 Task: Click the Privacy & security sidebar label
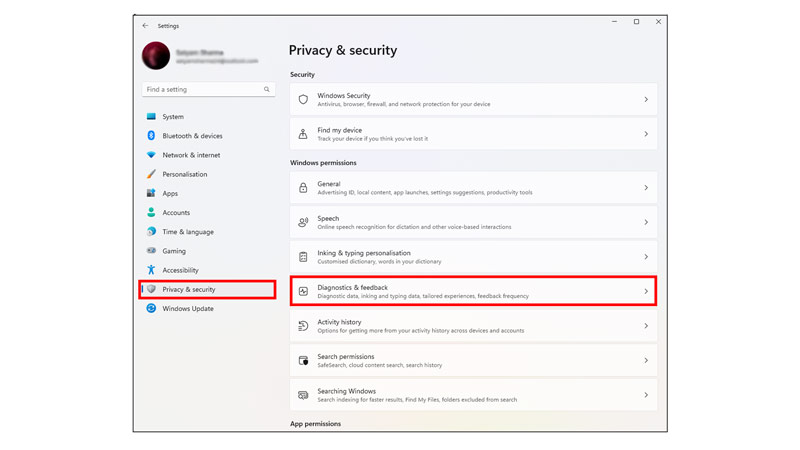click(x=189, y=289)
